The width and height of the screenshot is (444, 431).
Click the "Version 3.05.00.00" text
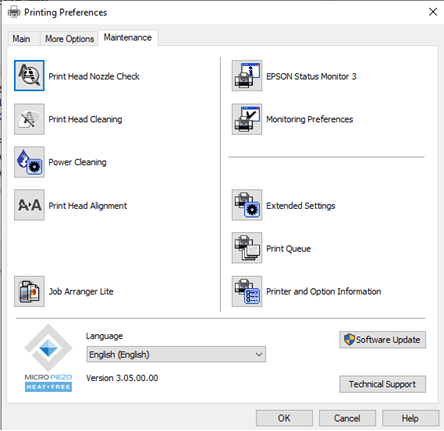pos(122,378)
